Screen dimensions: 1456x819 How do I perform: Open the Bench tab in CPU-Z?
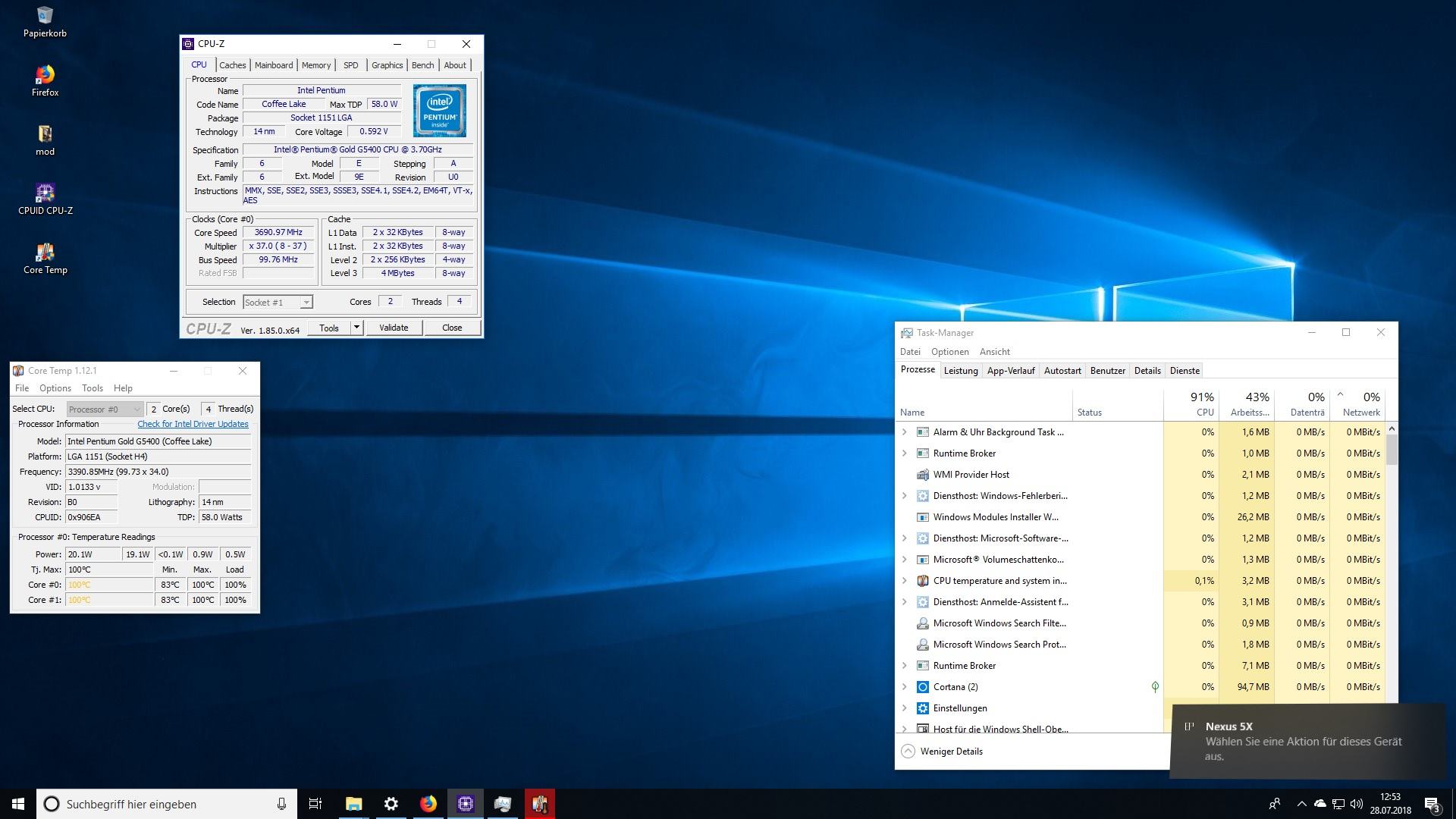click(x=423, y=65)
